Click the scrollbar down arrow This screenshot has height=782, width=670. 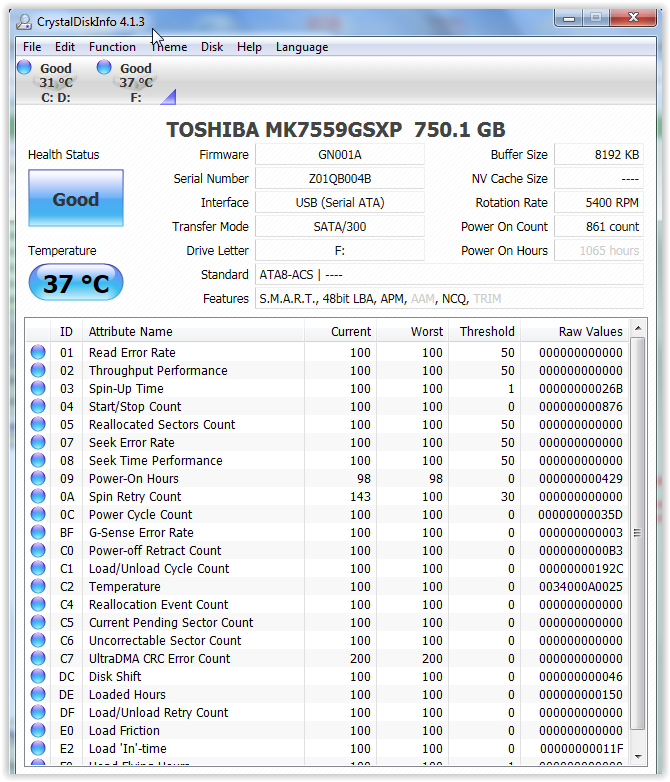638,757
